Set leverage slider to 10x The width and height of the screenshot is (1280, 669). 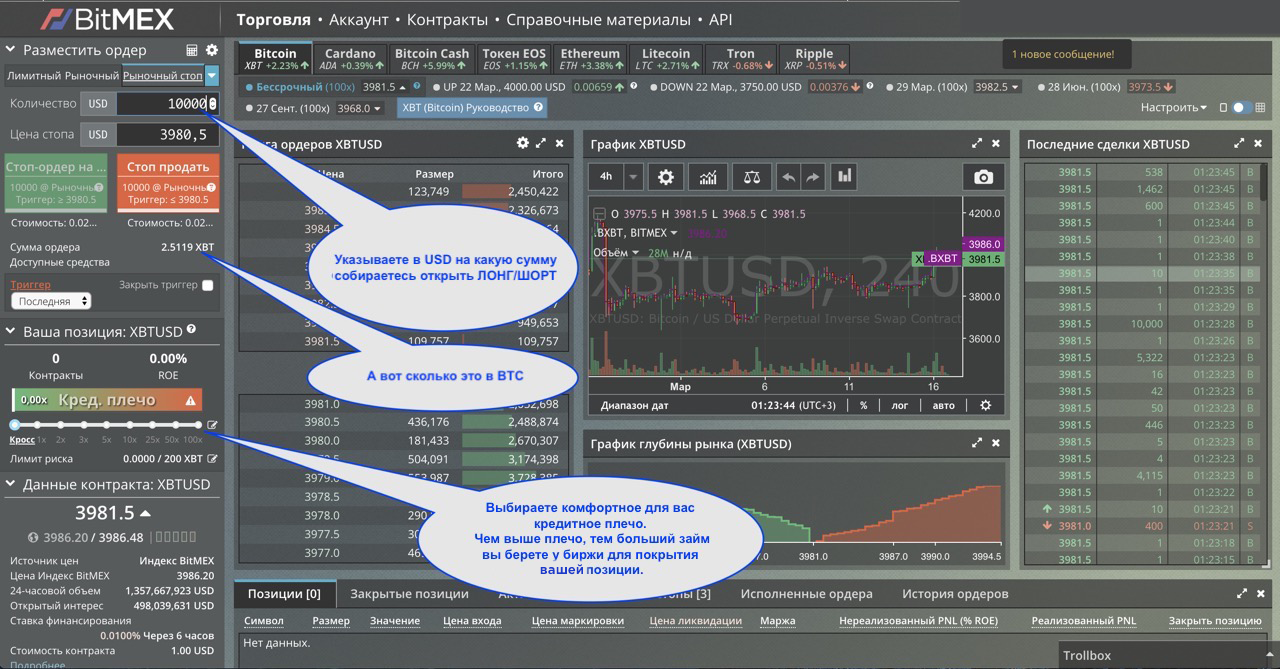pyautogui.click(x=130, y=425)
